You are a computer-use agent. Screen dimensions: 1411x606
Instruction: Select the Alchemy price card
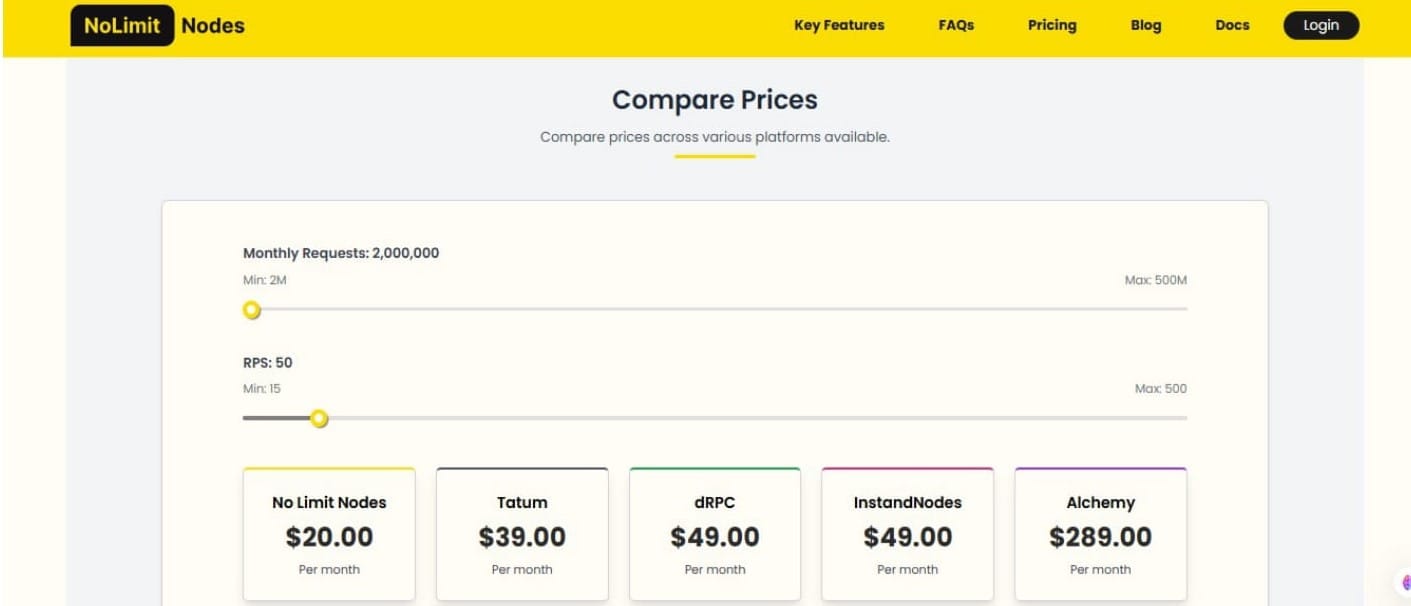click(1100, 534)
